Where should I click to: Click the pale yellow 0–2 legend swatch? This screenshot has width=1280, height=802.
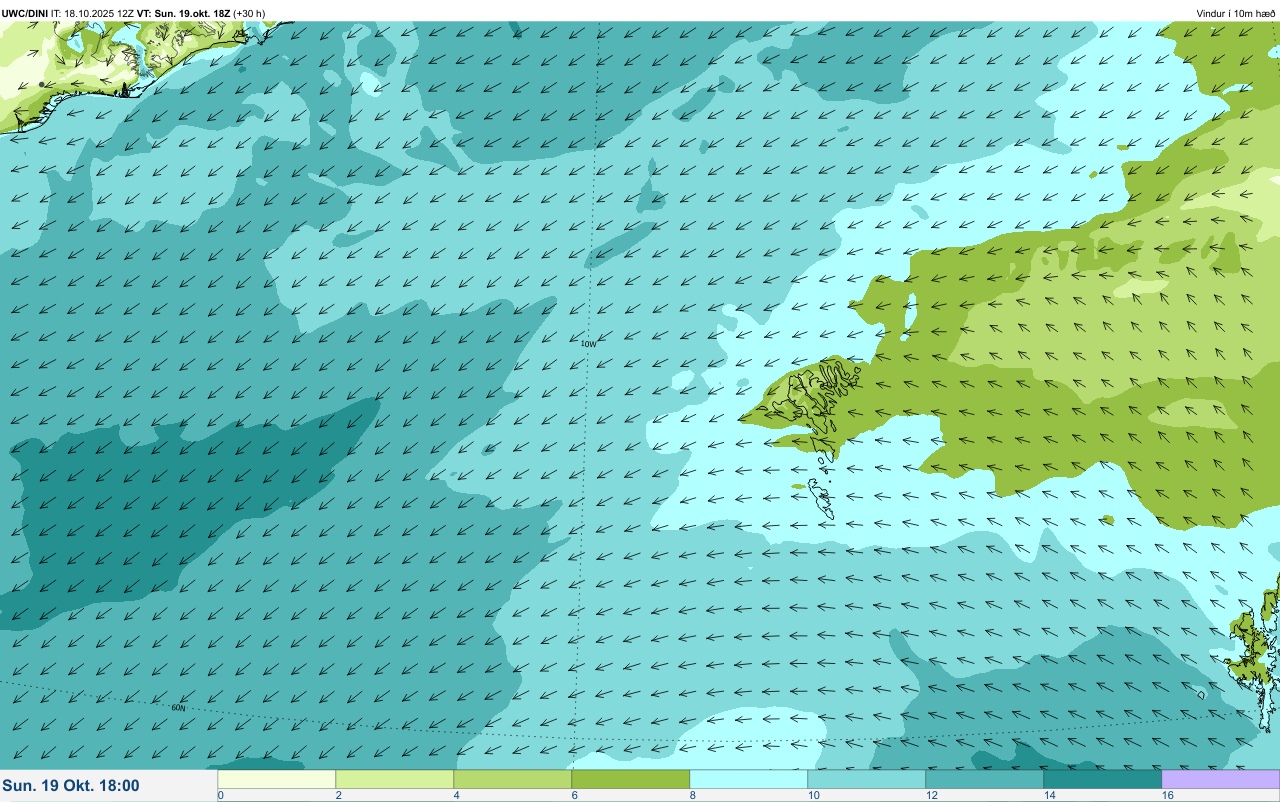tap(276, 779)
